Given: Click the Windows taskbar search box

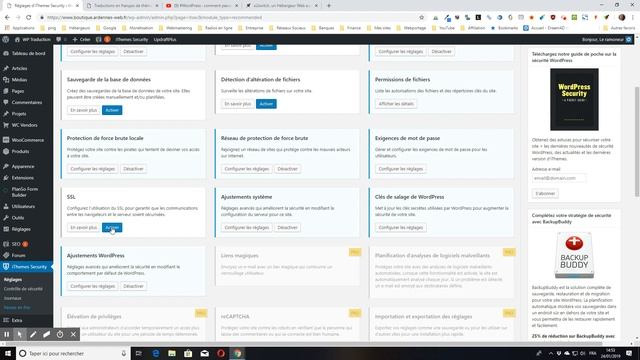Looking at the screenshot, I should [x=73, y=353].
